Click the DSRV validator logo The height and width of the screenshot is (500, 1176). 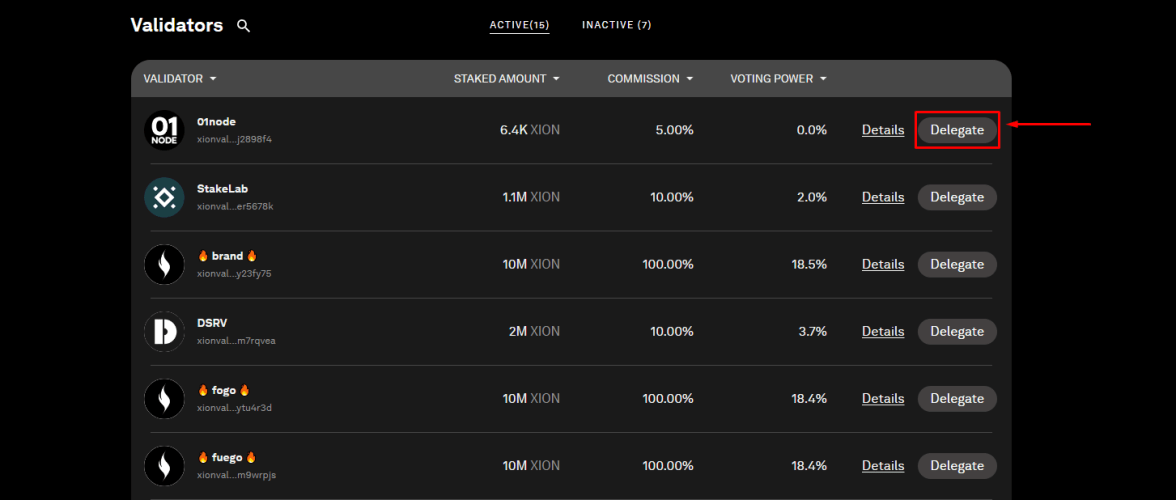[164, 331]
